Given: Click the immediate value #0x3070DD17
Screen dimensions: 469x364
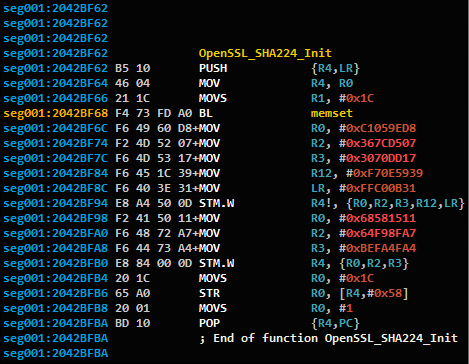Looking at the screenshot, I should tap(378, 158).
